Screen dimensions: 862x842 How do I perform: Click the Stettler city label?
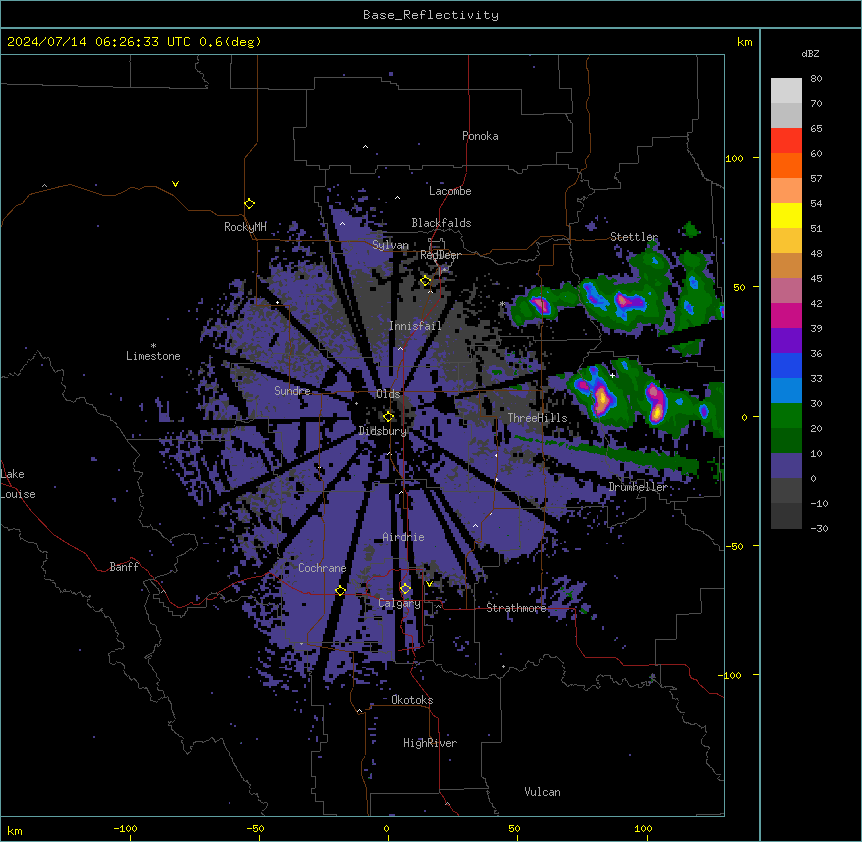click(634, 237)
